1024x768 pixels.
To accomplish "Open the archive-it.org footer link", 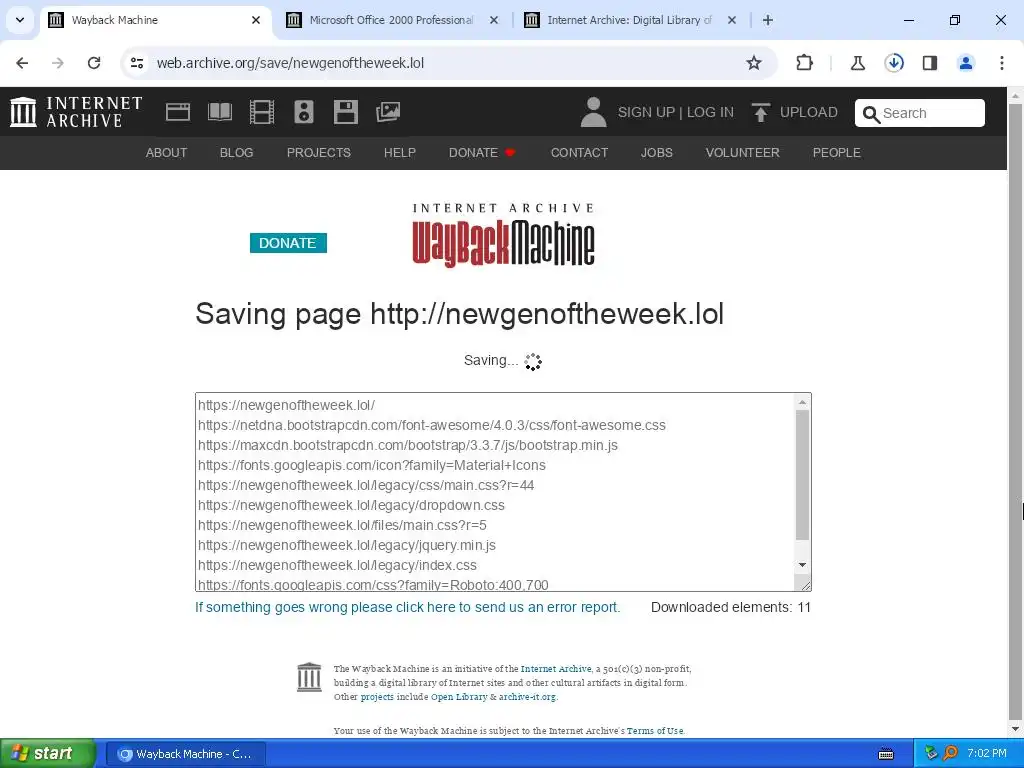I will [x=528, y=697].
